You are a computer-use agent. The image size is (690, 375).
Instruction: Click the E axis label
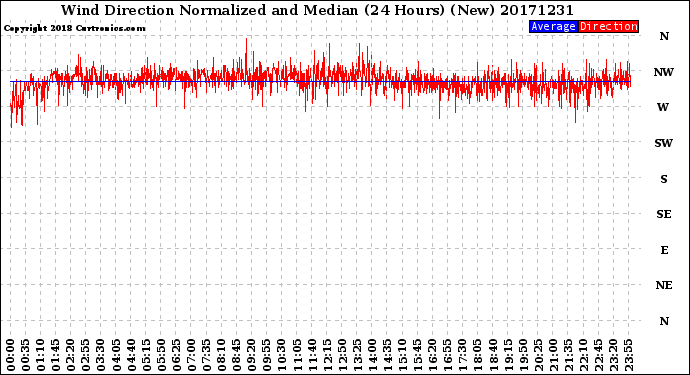pos(664,250)
